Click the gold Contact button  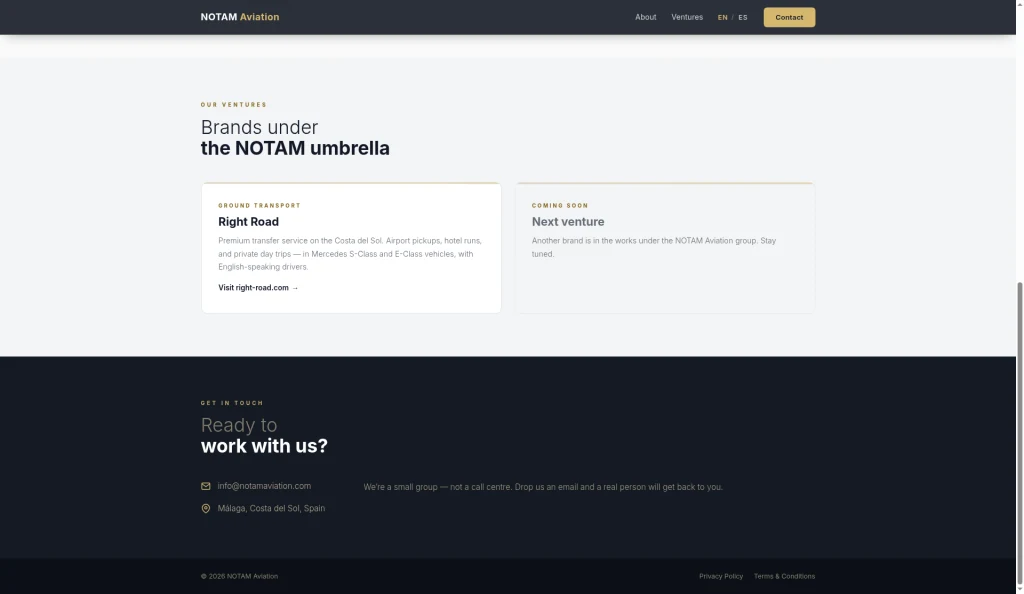click(x=789, y=18)
